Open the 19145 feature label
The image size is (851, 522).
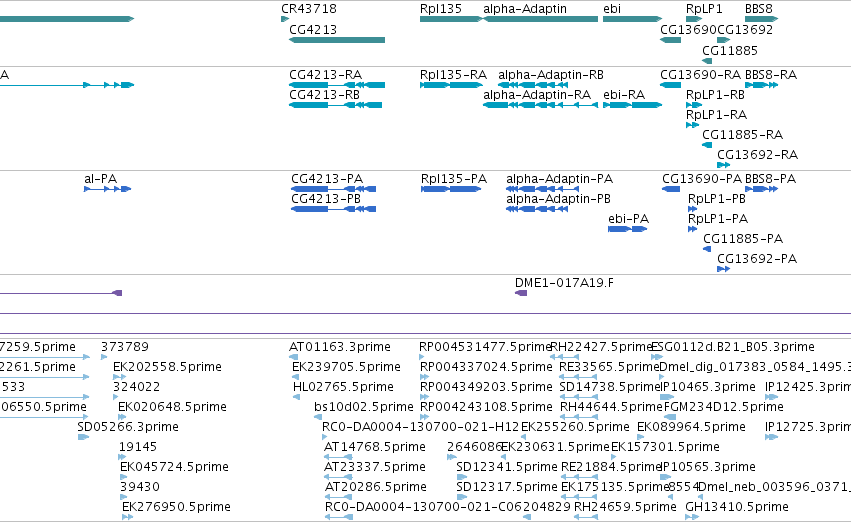tap(138, 447)
